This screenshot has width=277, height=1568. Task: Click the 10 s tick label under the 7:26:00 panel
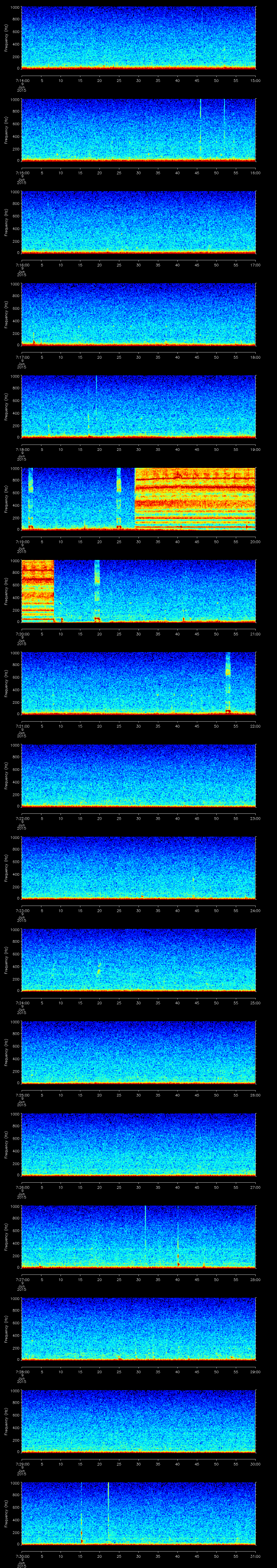(x=61, y=1187)
